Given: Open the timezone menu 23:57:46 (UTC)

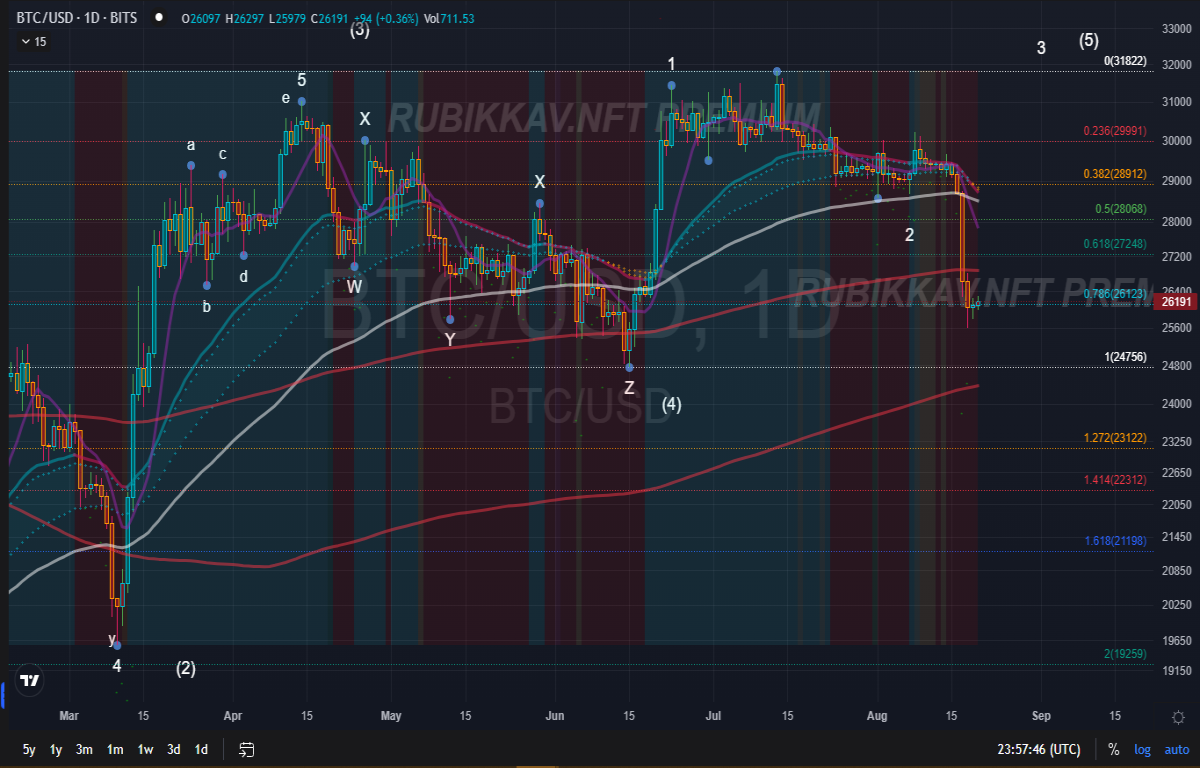Looking at the screenshot, I should (1038, 749).
